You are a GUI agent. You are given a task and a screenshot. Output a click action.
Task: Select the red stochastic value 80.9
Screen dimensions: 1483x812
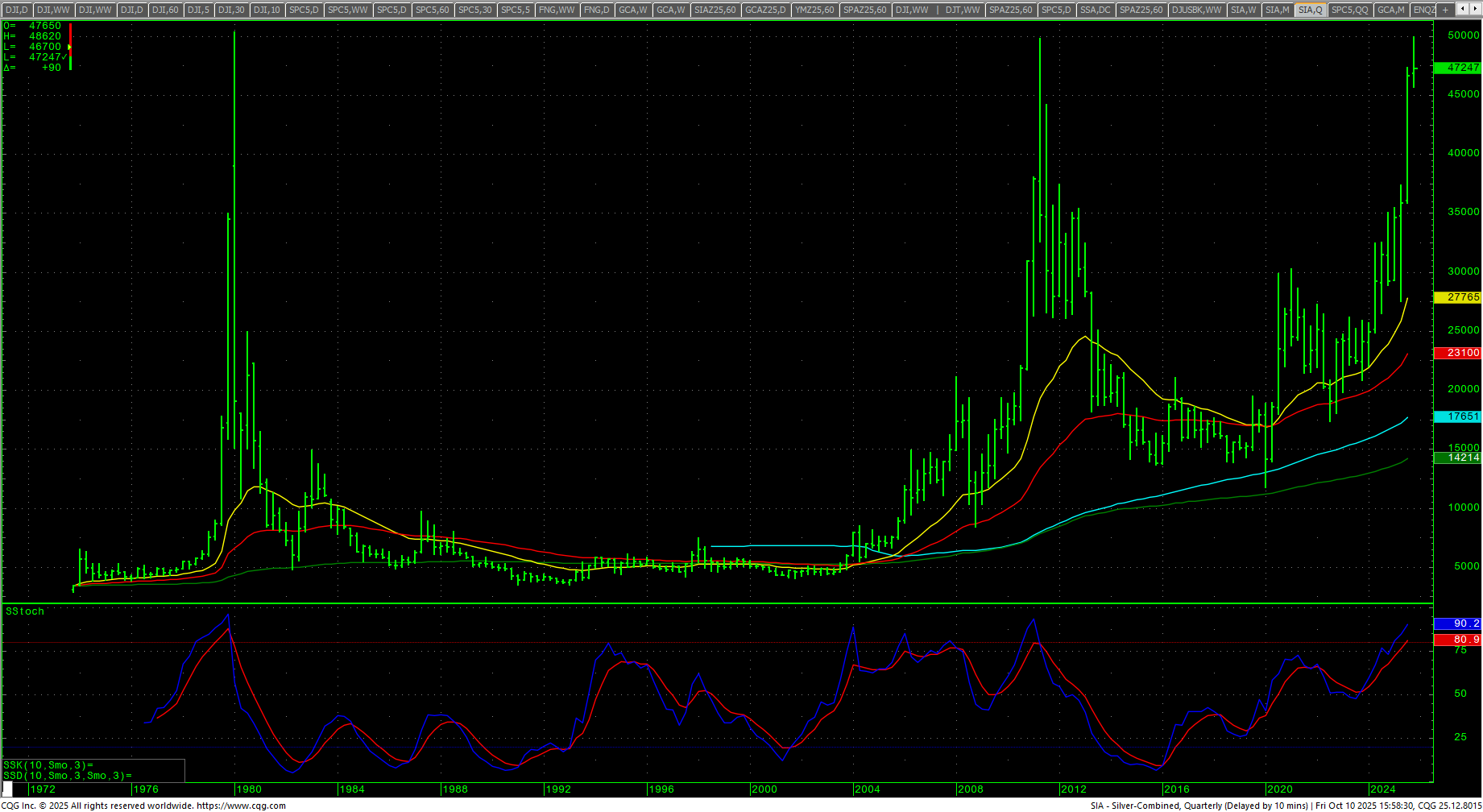tap(1458, 640)
